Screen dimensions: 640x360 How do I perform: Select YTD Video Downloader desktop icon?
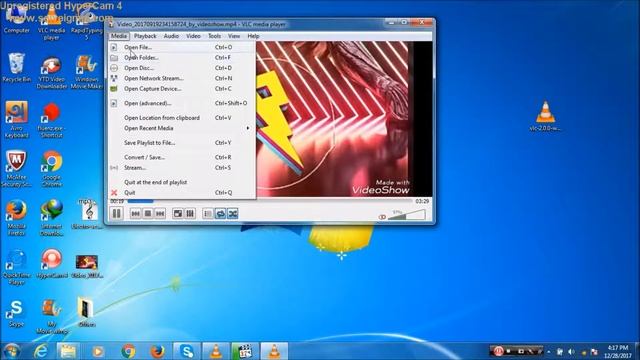(x=51, y=72)
